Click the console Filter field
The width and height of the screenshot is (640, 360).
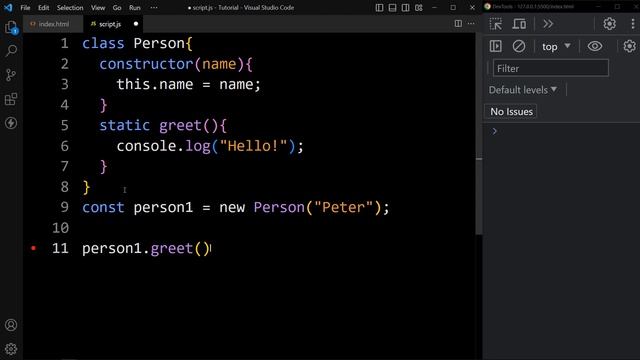coord(551,68)
